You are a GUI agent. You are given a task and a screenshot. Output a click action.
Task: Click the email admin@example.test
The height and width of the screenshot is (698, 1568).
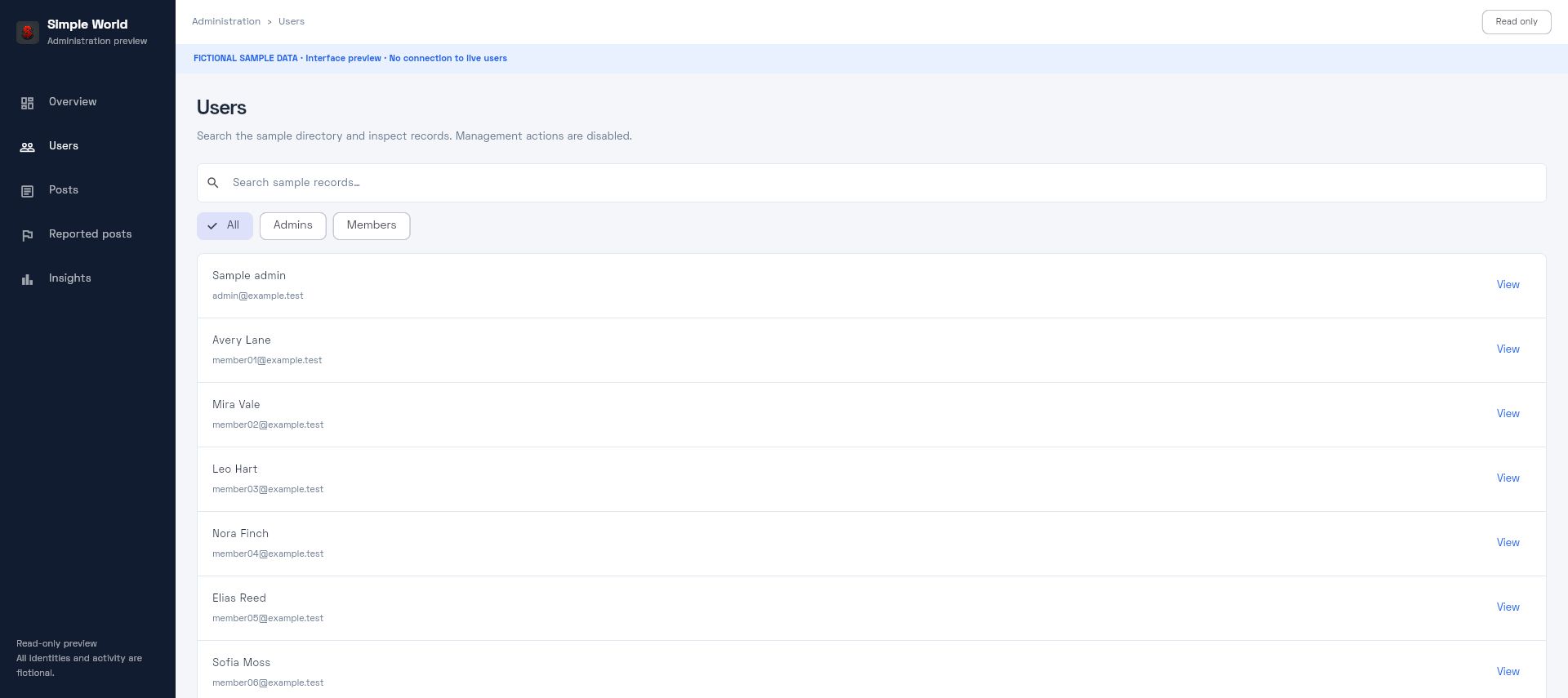[x=258, y=296]
